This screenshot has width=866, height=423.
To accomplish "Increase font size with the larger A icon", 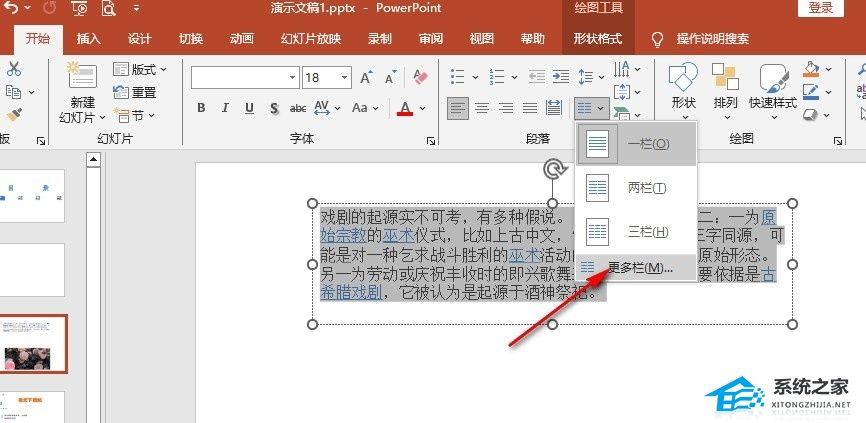I will coord(367,77).
